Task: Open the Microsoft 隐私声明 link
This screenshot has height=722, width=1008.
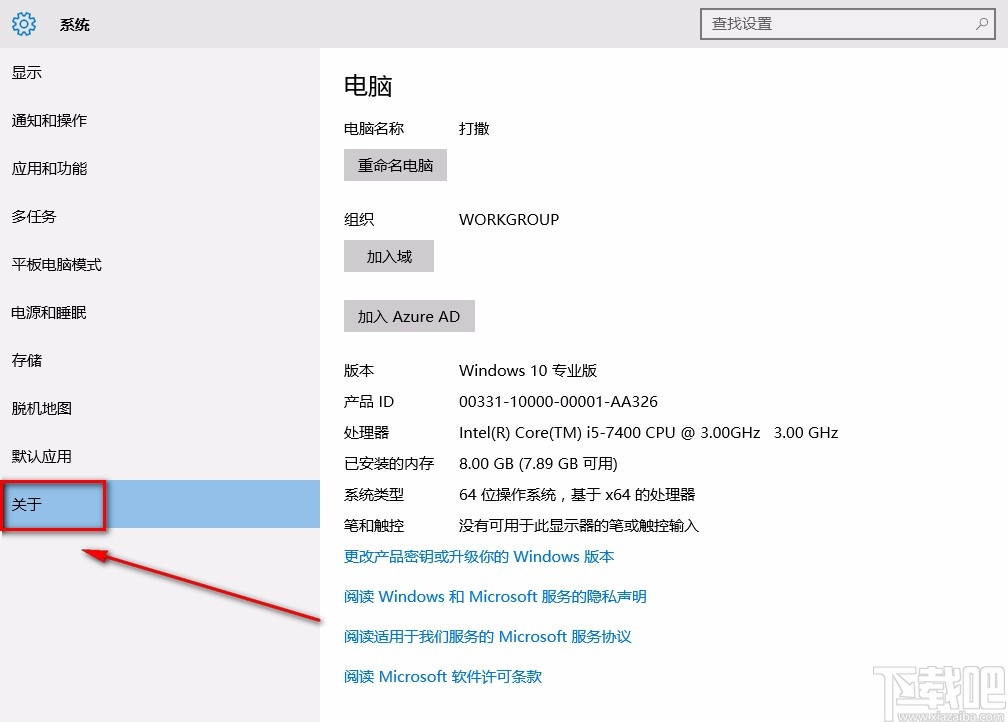Action: (x=495, y=596)
